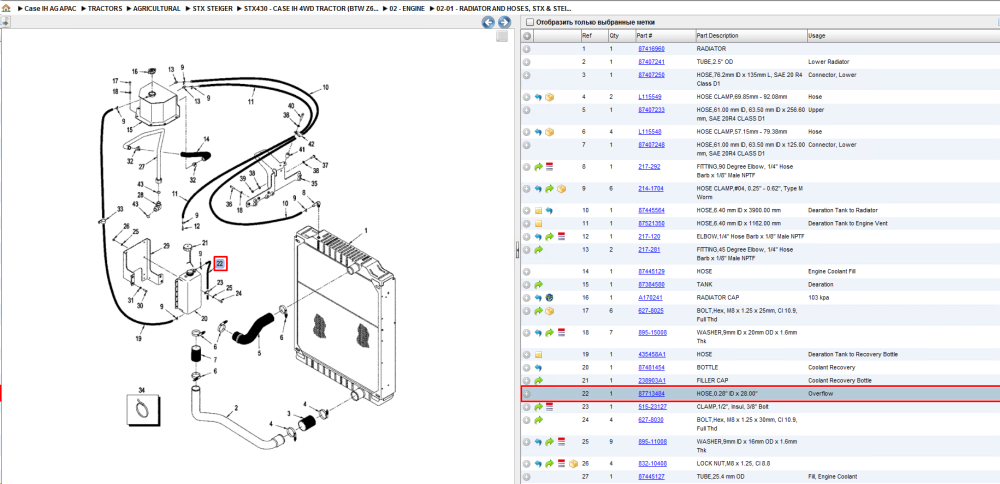
Task: Click the round add button for ref 14 HOSE row
Action: click(527, 272)
